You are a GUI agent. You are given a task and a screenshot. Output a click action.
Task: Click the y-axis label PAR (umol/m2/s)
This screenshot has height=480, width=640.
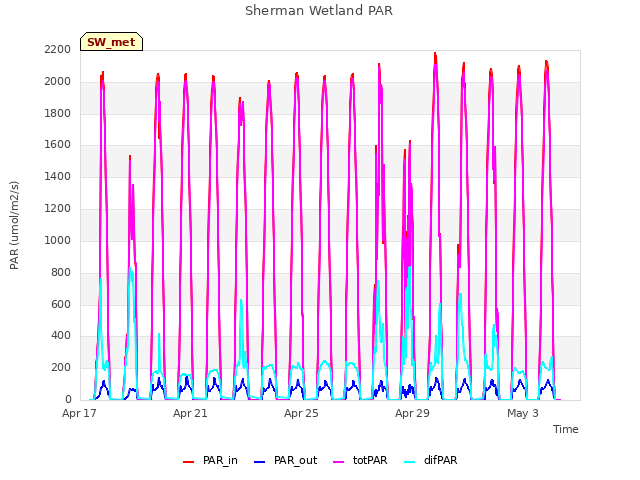(14, 225)
